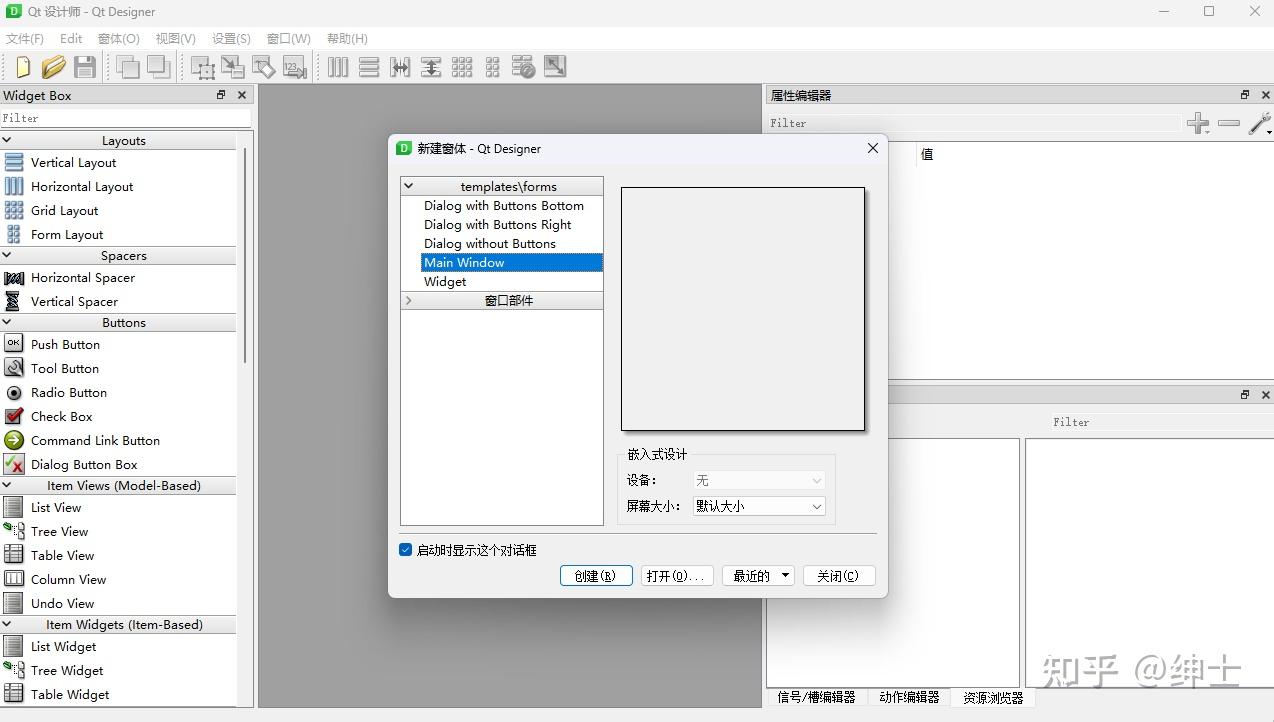This screenshot has height=722, width=1274.
Task: Click the 创建(R) button
Action: click(596, 575)
